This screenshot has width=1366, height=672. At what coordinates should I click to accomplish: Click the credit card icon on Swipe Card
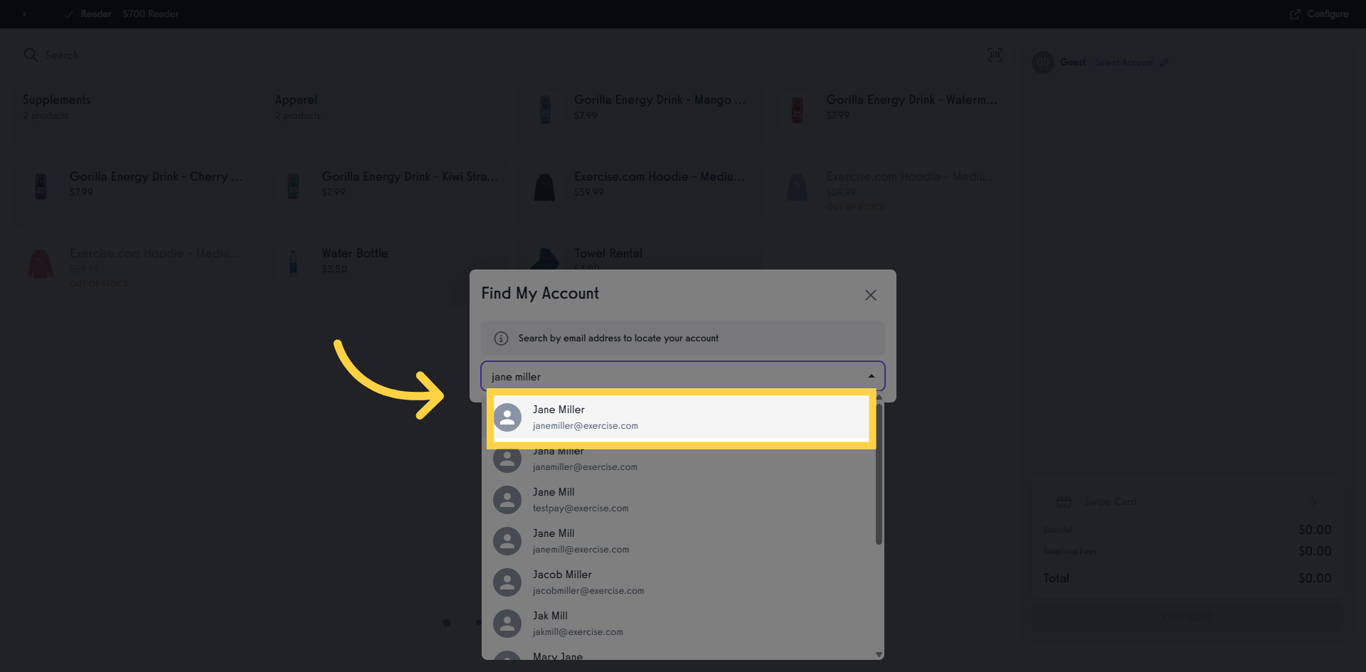point(1062,501)
